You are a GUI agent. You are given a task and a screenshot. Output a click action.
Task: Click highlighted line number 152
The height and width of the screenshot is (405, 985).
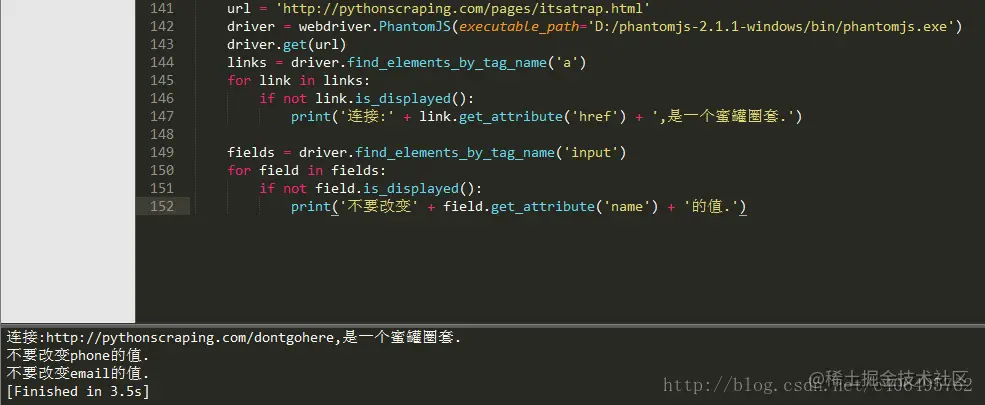pos(162,207)
